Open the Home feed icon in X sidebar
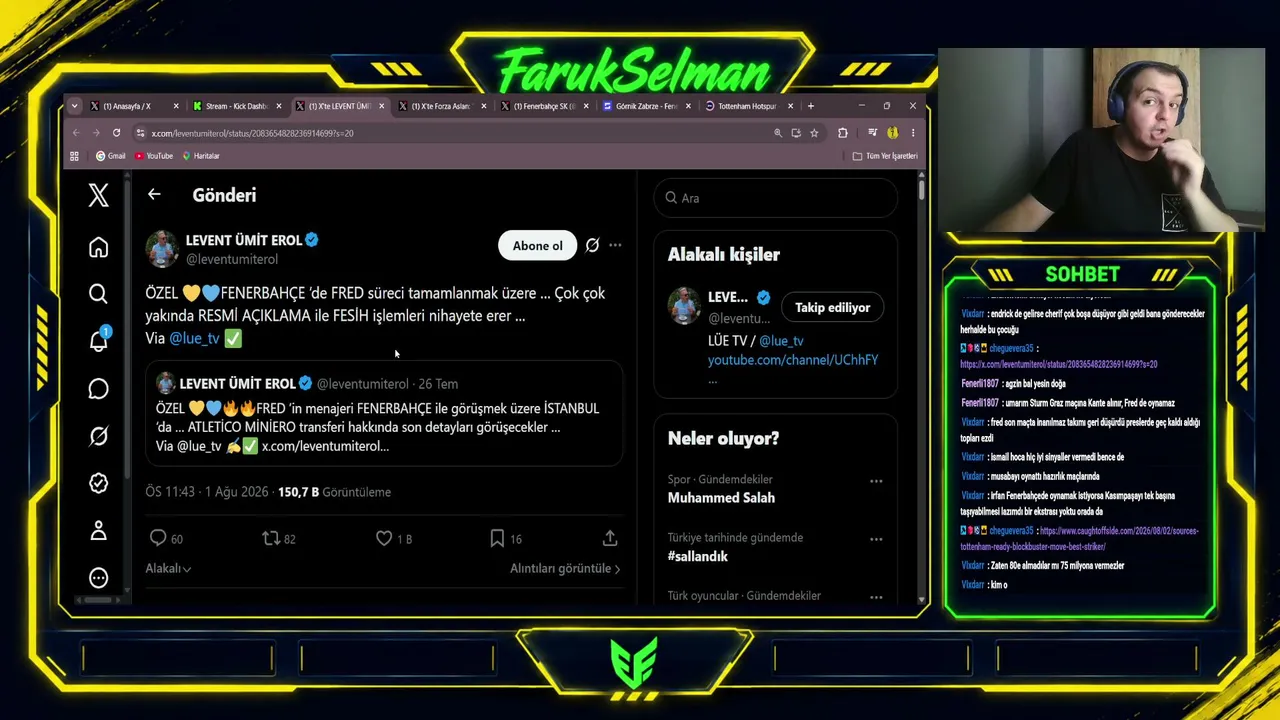 point(98,247)
